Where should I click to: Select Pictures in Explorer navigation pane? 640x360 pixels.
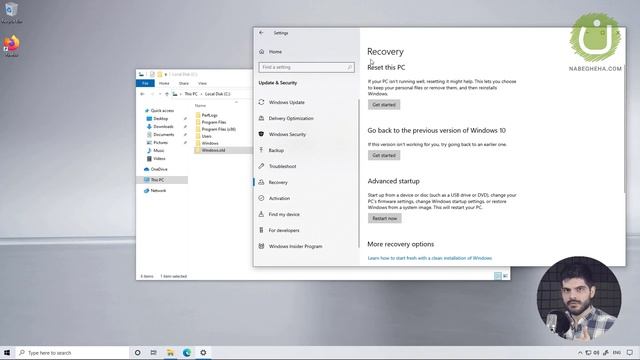[x=160, y=142]
